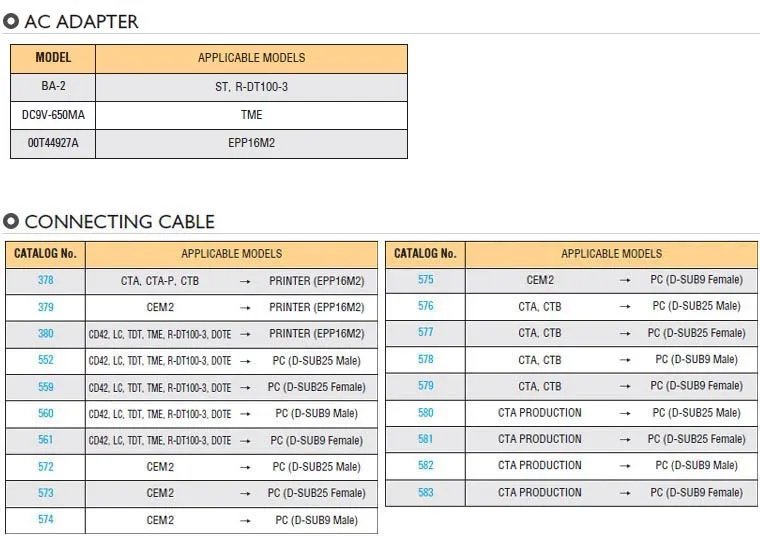Click catalog number 574
This screenshot has width=760, height=538.
[46, 520]
